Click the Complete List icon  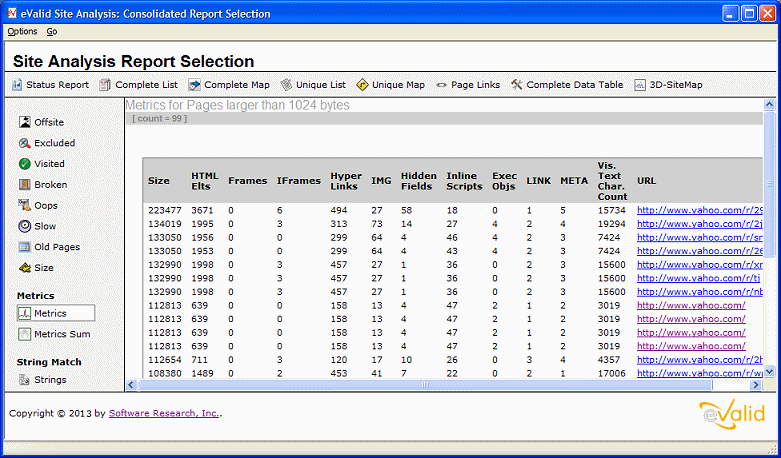pos(105,85)
